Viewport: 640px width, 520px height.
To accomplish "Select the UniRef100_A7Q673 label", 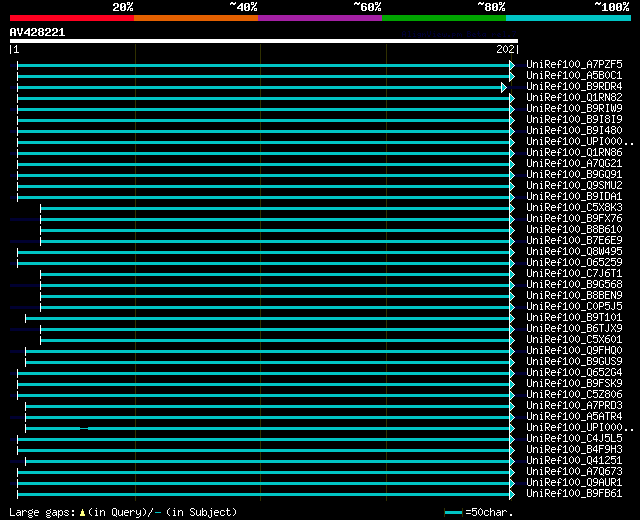I will 574,472.
